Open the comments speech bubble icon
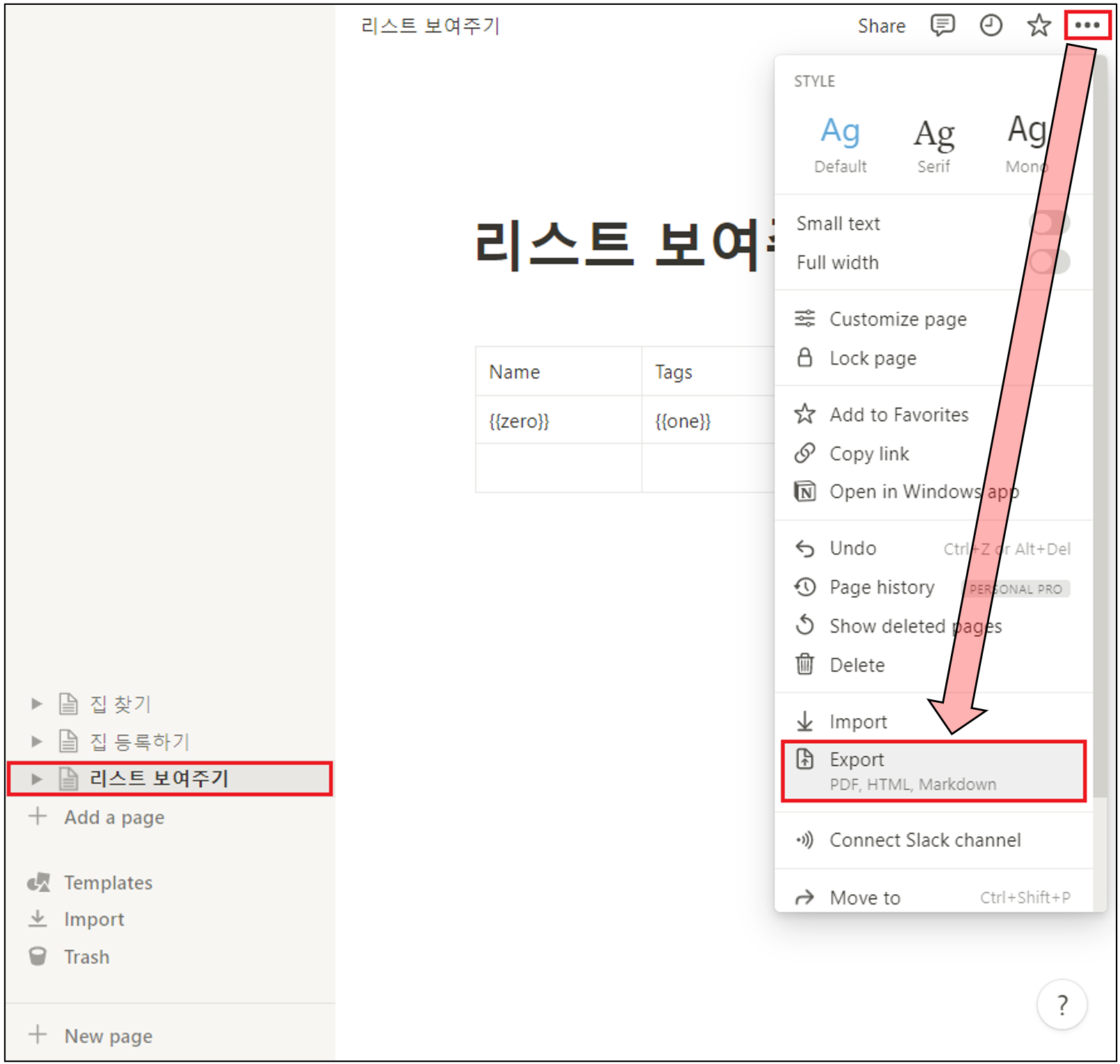1120x1064 pixels. coord(942,26)
